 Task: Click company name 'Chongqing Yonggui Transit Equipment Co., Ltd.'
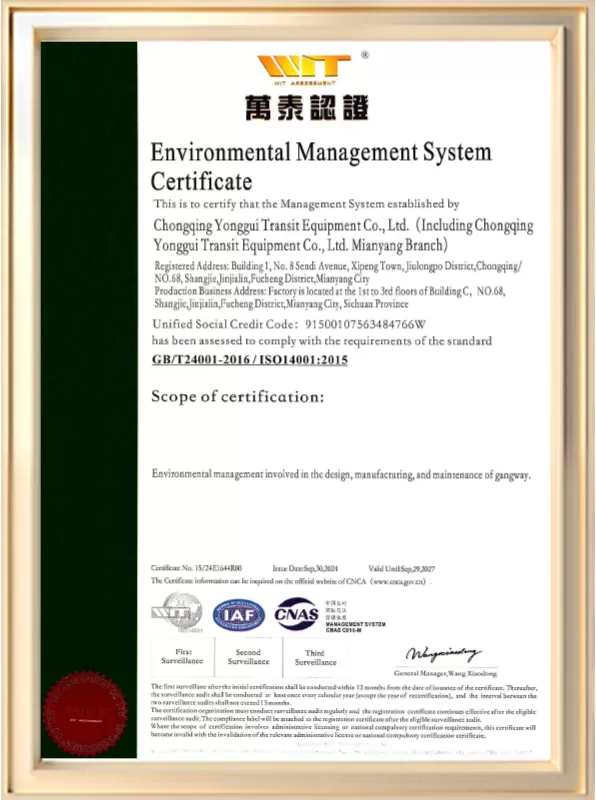click(x=281, y=226)
